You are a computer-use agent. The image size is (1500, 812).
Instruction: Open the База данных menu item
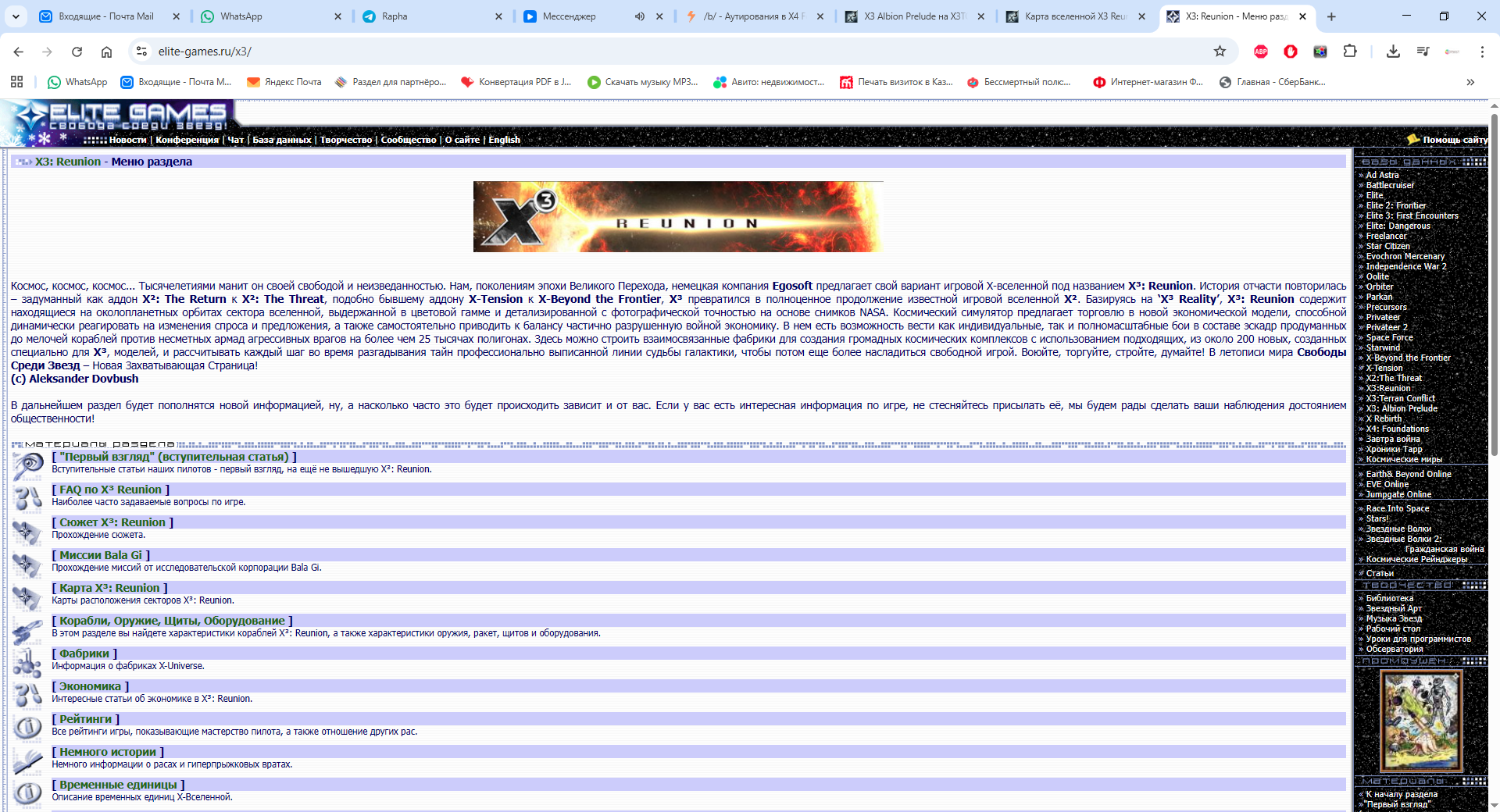click(x=282, y=140)
